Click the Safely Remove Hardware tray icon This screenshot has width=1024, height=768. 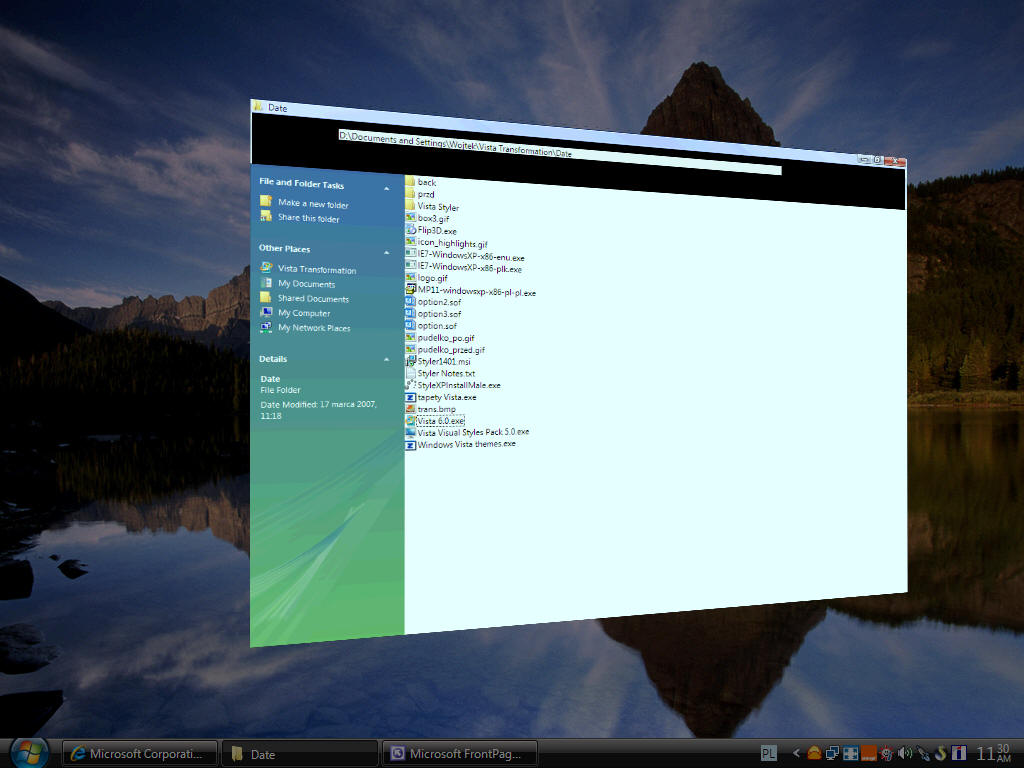(x=923, y=753)
